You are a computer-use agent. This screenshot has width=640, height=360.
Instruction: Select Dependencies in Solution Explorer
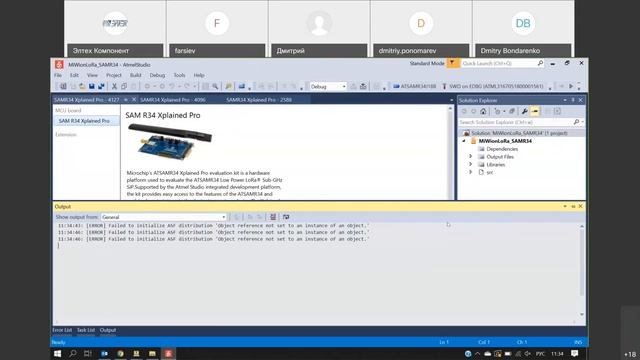502,149
